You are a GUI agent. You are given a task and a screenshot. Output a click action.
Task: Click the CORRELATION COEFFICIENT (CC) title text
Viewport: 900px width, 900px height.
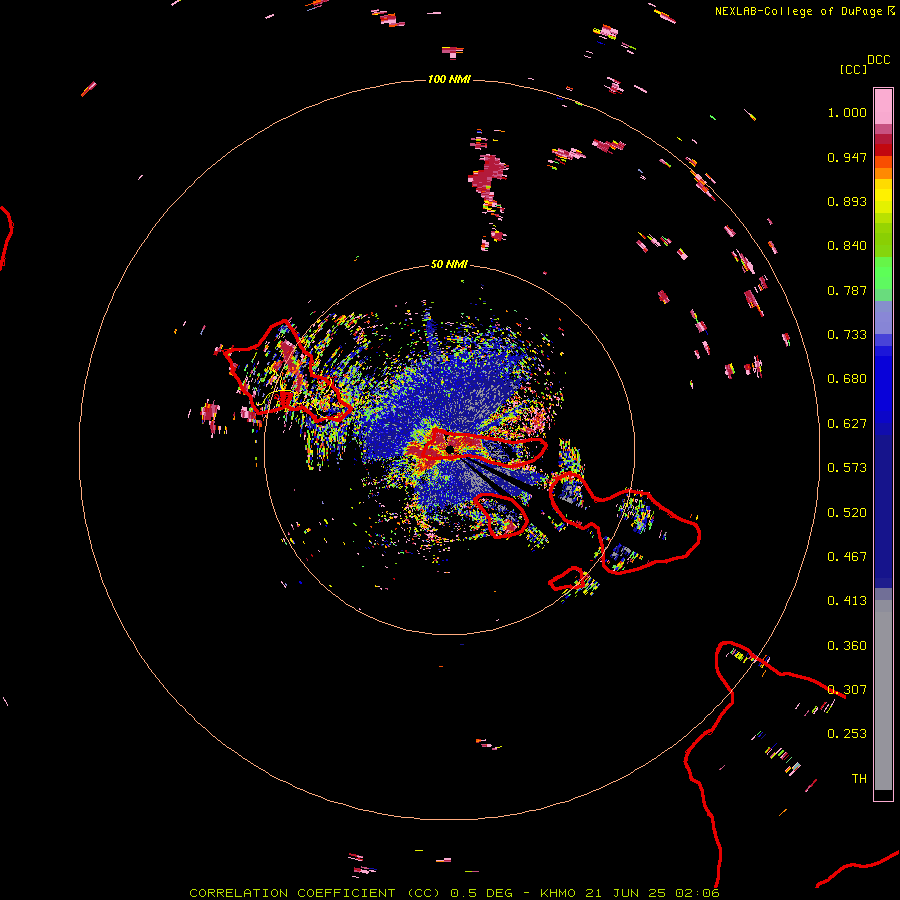[315, 893]
